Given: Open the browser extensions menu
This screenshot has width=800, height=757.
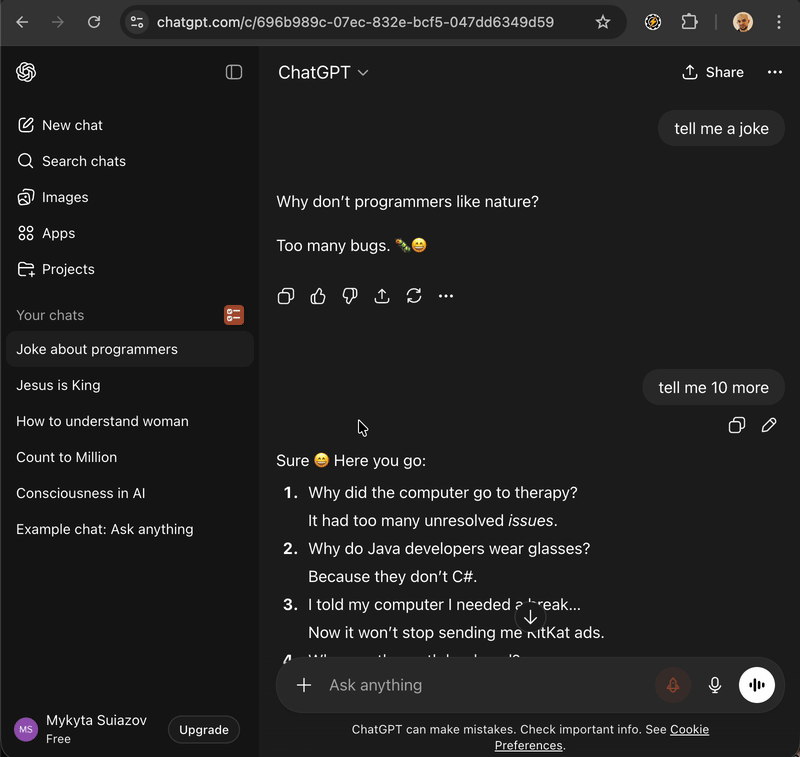Looking at the screenshot, I should 690,21.
